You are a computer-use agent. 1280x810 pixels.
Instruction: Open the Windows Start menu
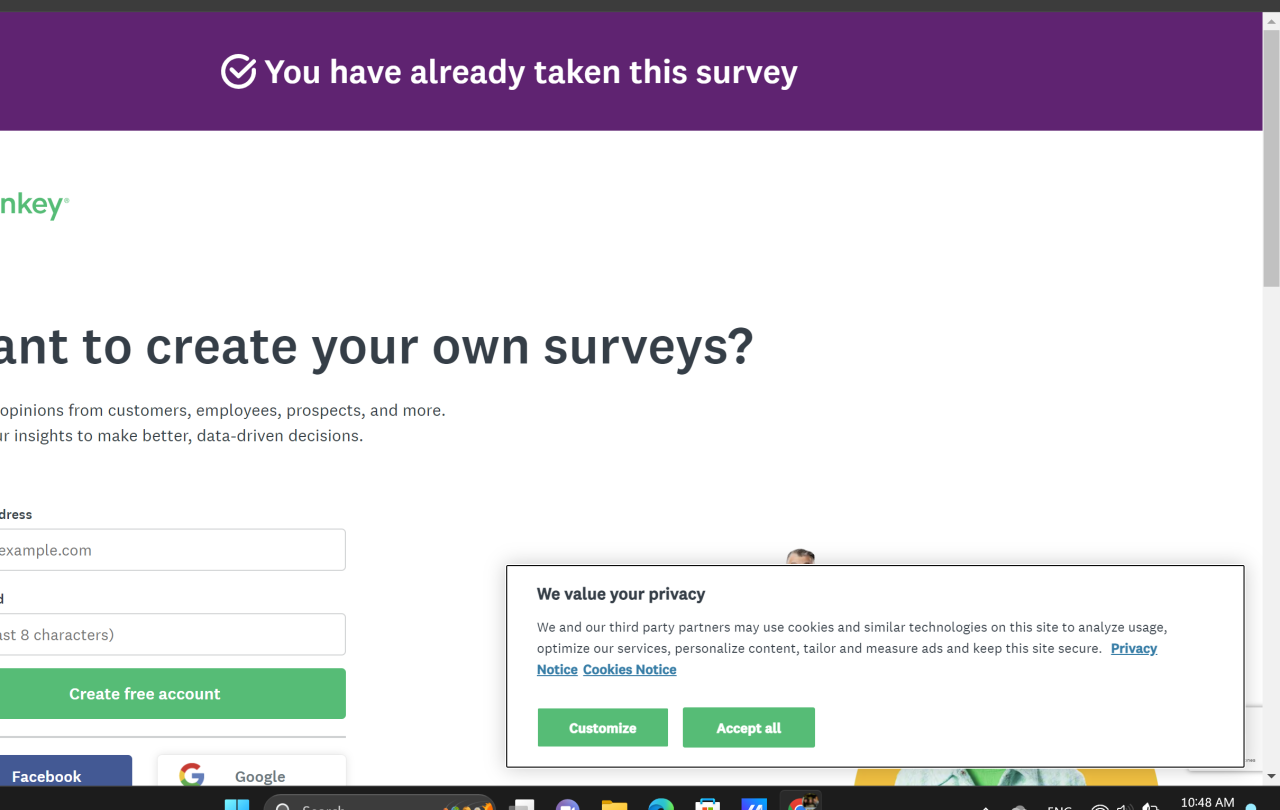[x=237, y=805]
